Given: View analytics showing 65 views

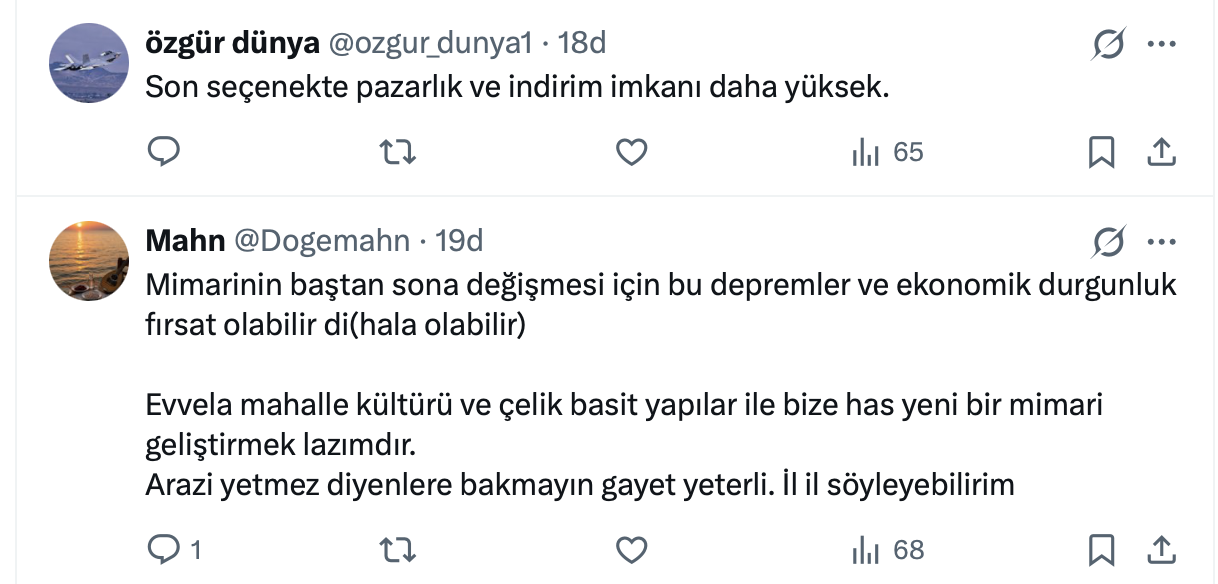Looking at the screenshot, I should [x=886, y=152].
